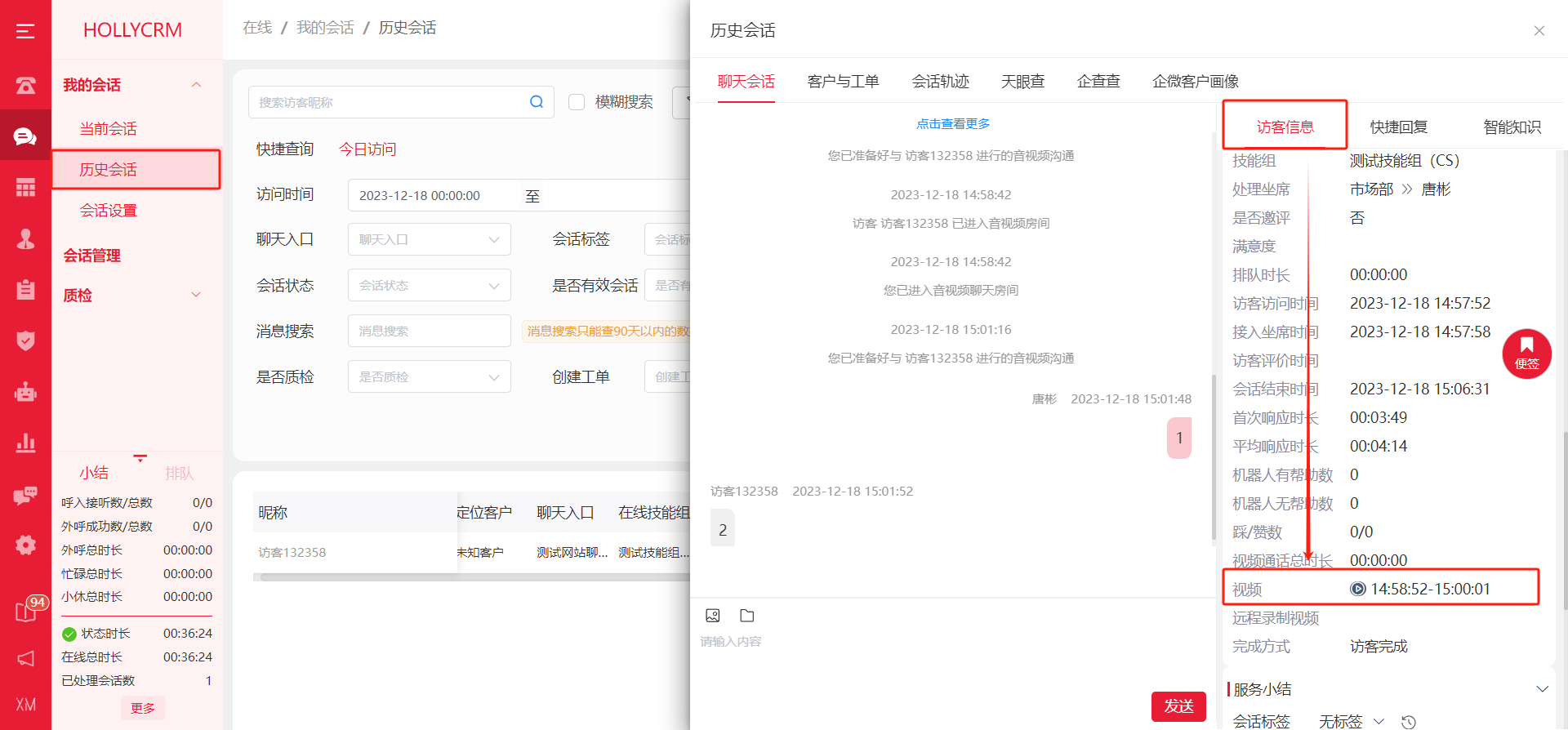
Task: Click the results table horizontal scrollbar
Action: (474, 577)
